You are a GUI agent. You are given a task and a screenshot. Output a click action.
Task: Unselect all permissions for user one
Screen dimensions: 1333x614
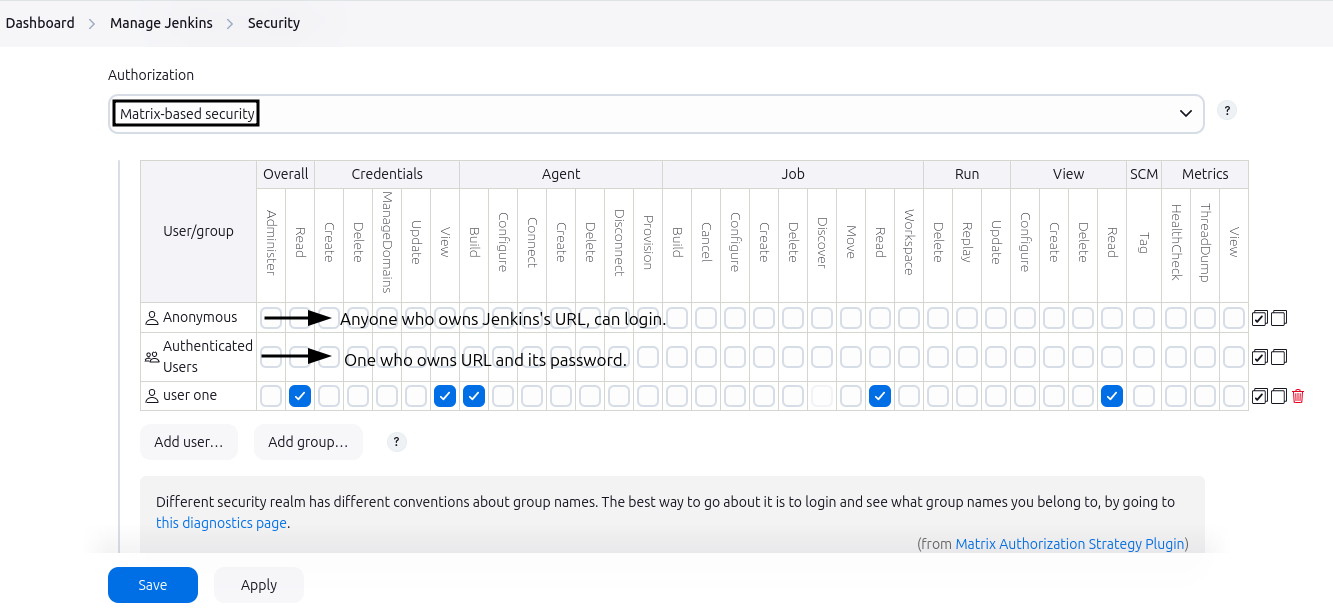coord(1278,396)
